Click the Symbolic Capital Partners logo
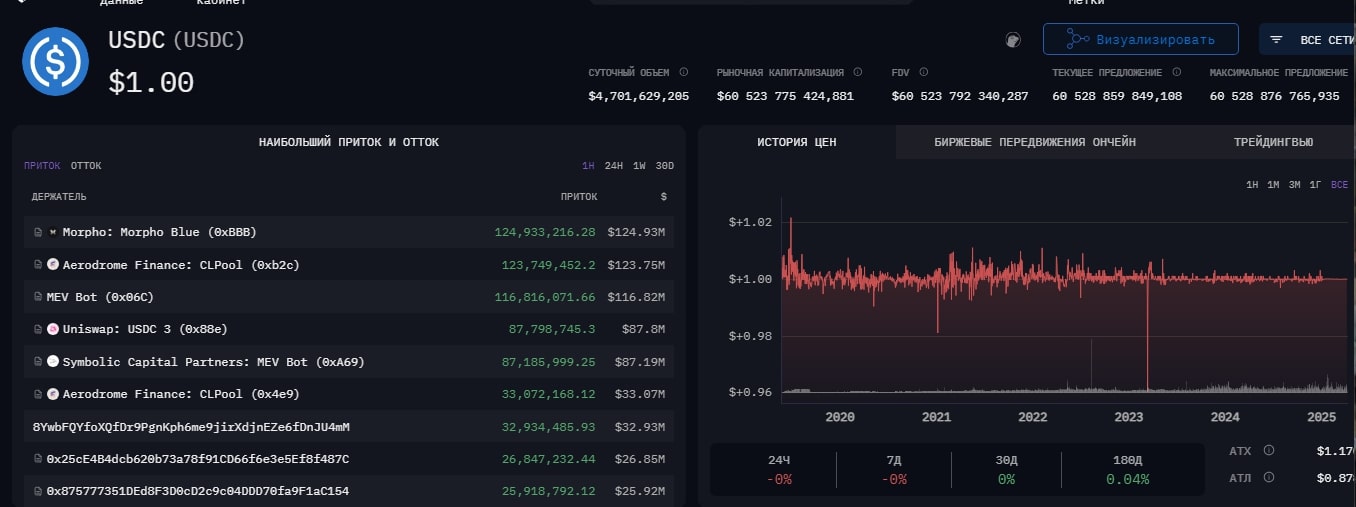Image resolution: width=1356 pixels, height=507 pixels. [53, 362]
